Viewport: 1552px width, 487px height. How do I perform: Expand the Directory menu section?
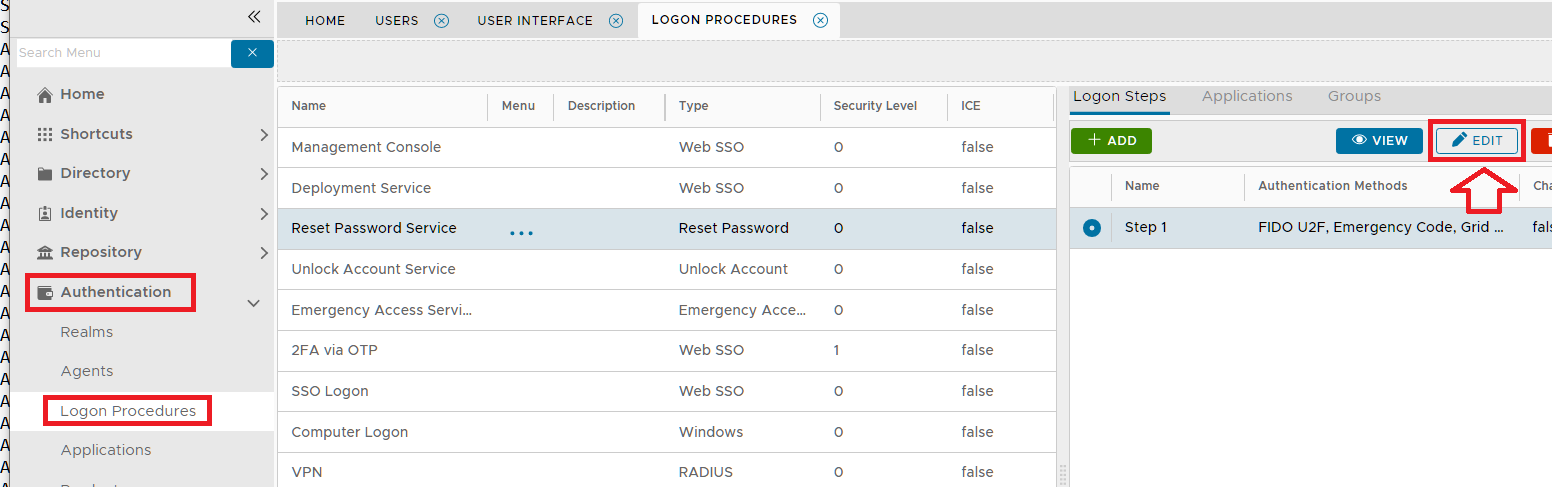pyautogui.click(x=263, y=174)
